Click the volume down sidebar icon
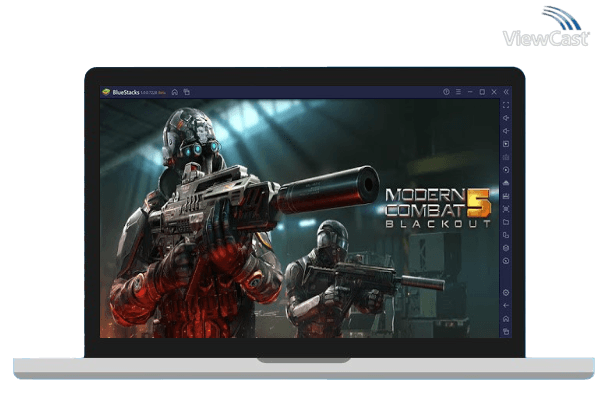Image resolution: width=602 pixels, height=414 pixels. coord(506,131)
